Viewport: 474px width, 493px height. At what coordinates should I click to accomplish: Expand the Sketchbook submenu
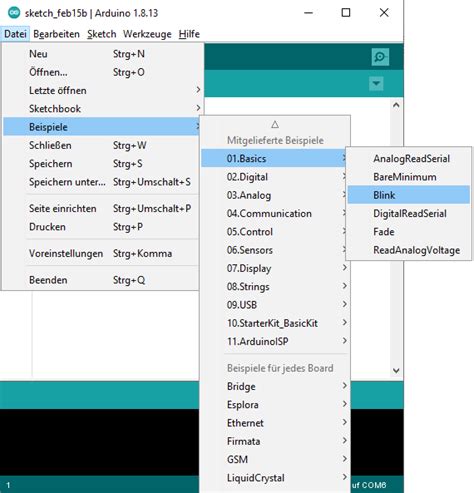pyautogui.click(x=102, y=109)
